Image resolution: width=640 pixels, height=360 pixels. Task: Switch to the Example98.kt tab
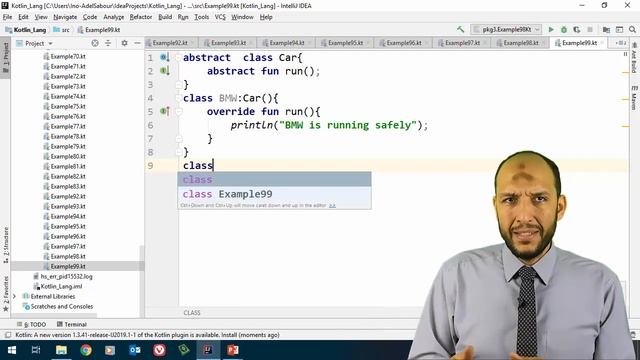click(x=521, y=43)
